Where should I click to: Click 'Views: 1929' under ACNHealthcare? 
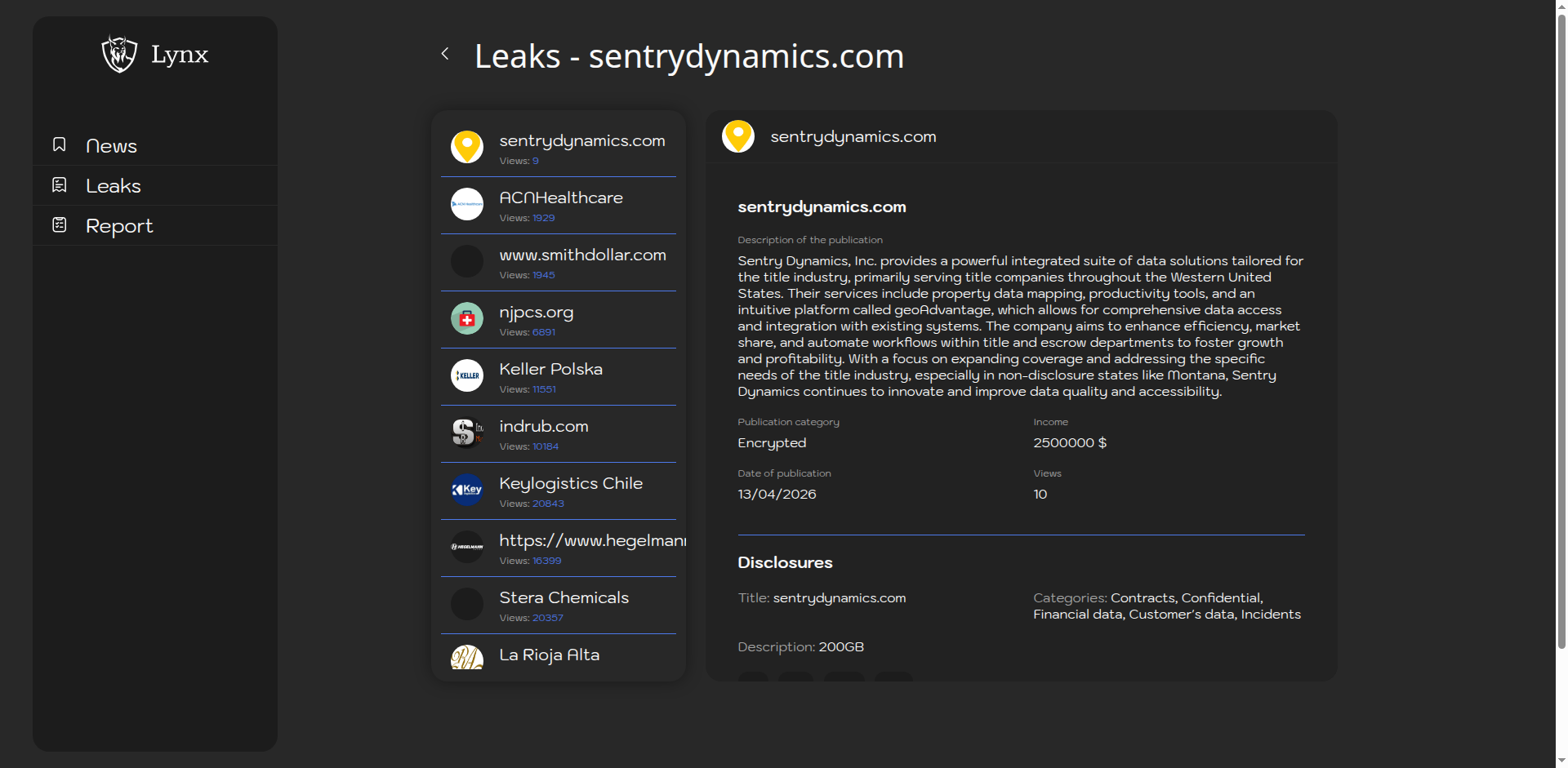[527, 218]
